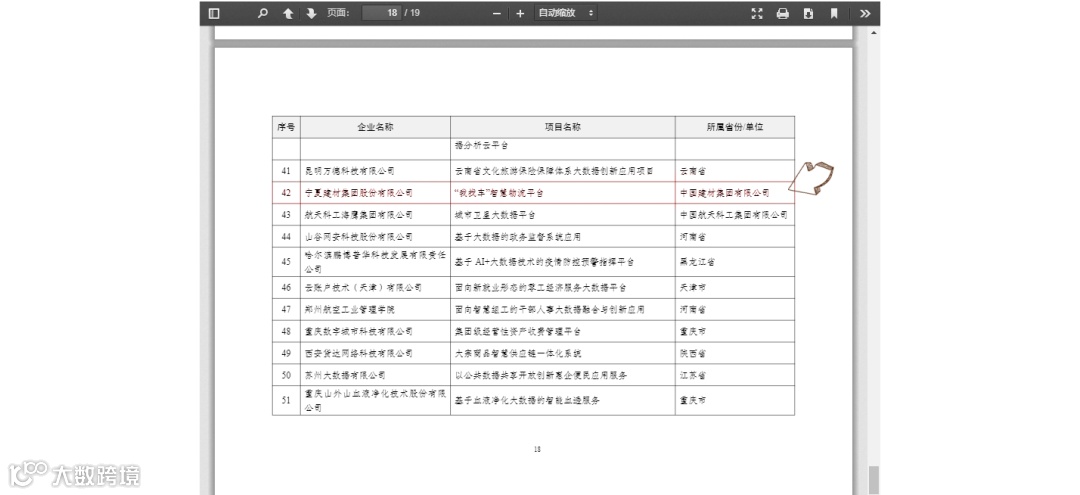Print the PDF document

pos(782,13)
